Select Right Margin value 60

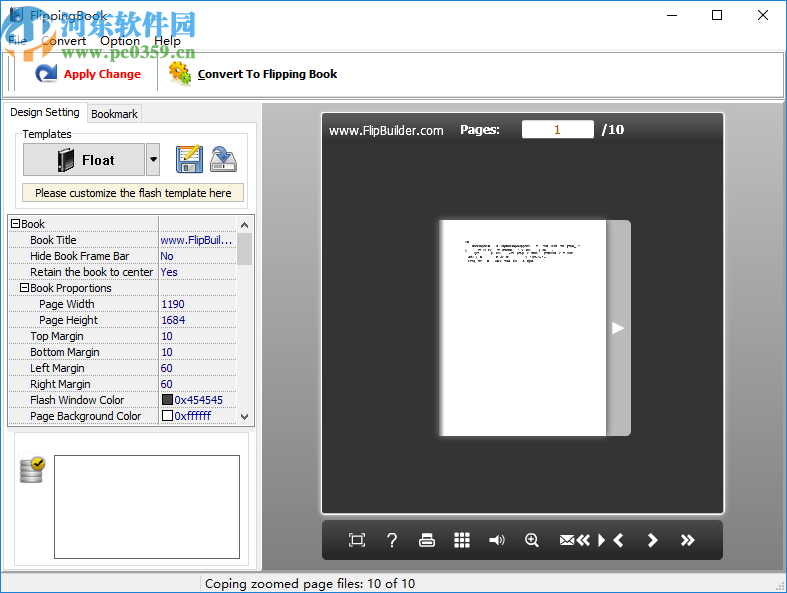[197, 384]
